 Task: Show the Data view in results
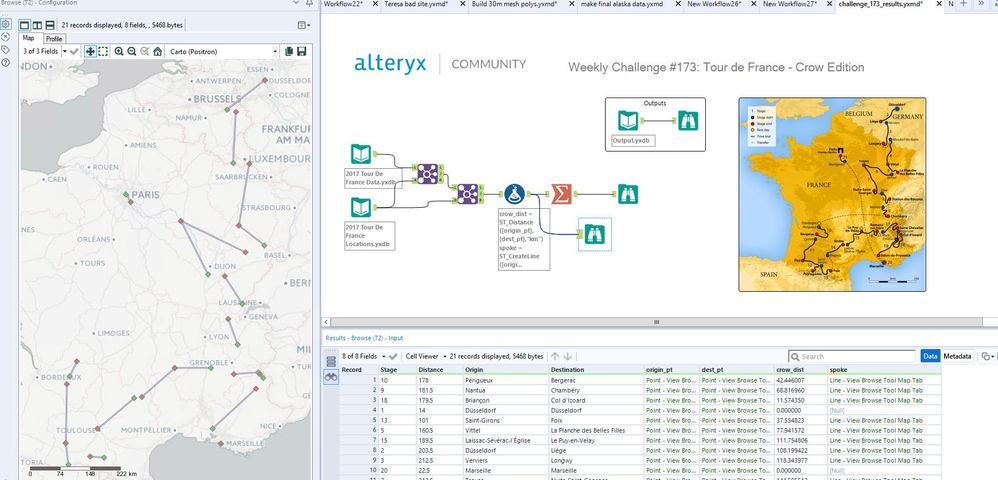pos(929,356)
